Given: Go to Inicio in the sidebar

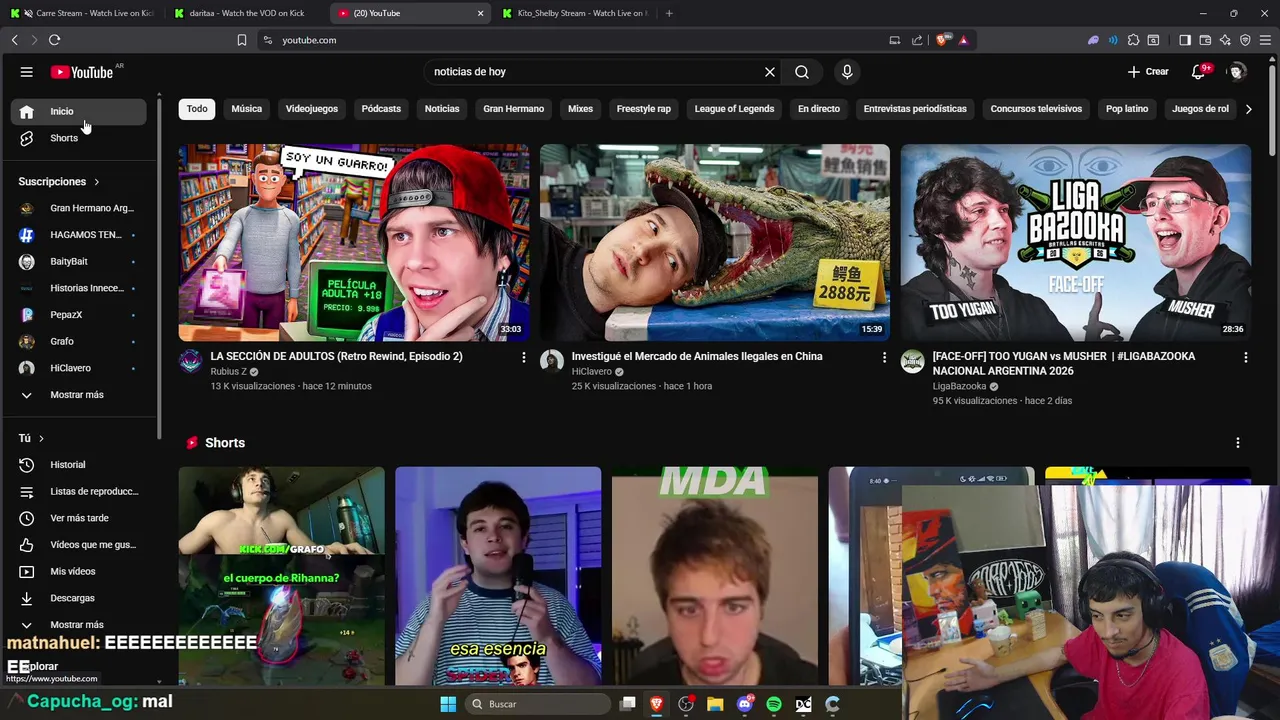Looking at the screenshot, I should click(78, 112).
